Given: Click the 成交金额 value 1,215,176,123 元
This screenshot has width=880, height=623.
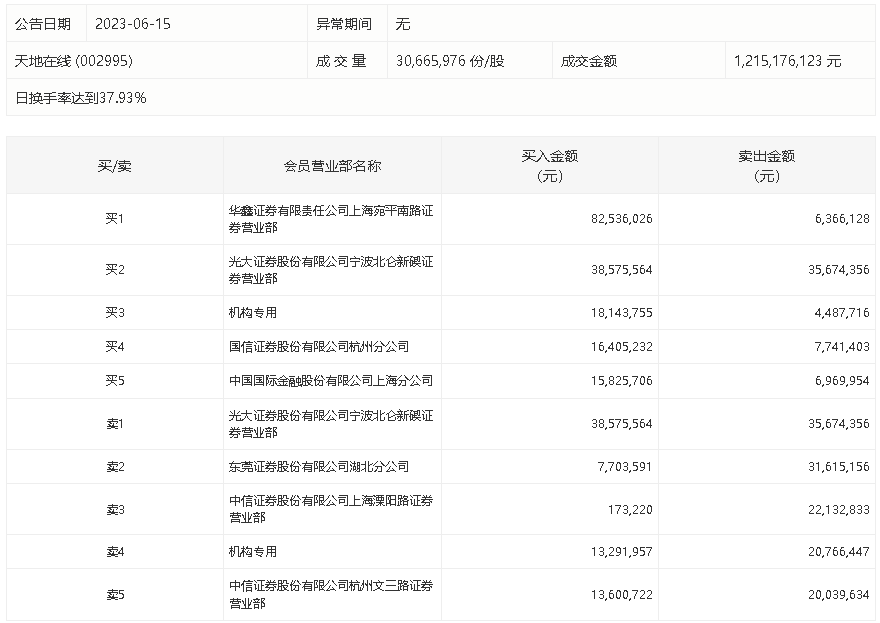Looking at the screenshot, I should 787,61.
